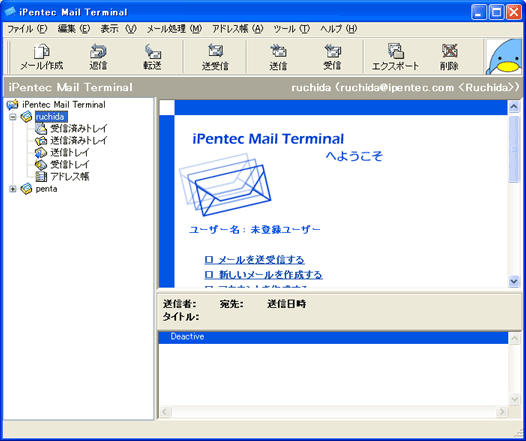The width and height of the screenshot is (526, 441).
Task: Select the penta account label
Action: tap(46, 189)
